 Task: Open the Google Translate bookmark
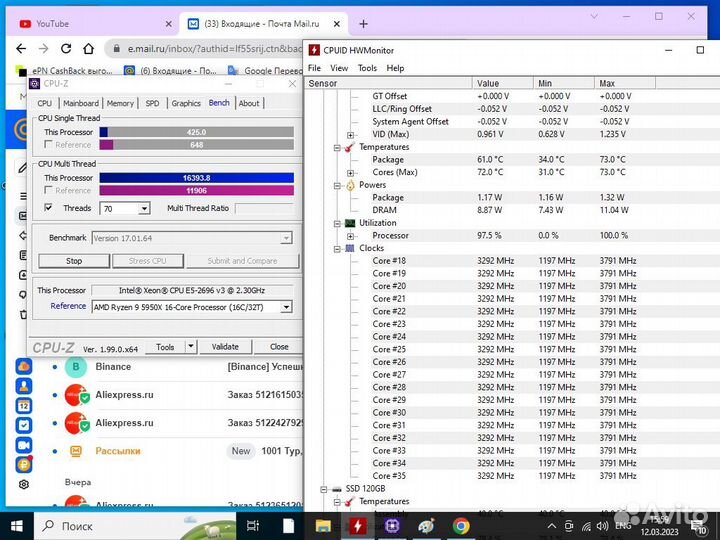265,71
